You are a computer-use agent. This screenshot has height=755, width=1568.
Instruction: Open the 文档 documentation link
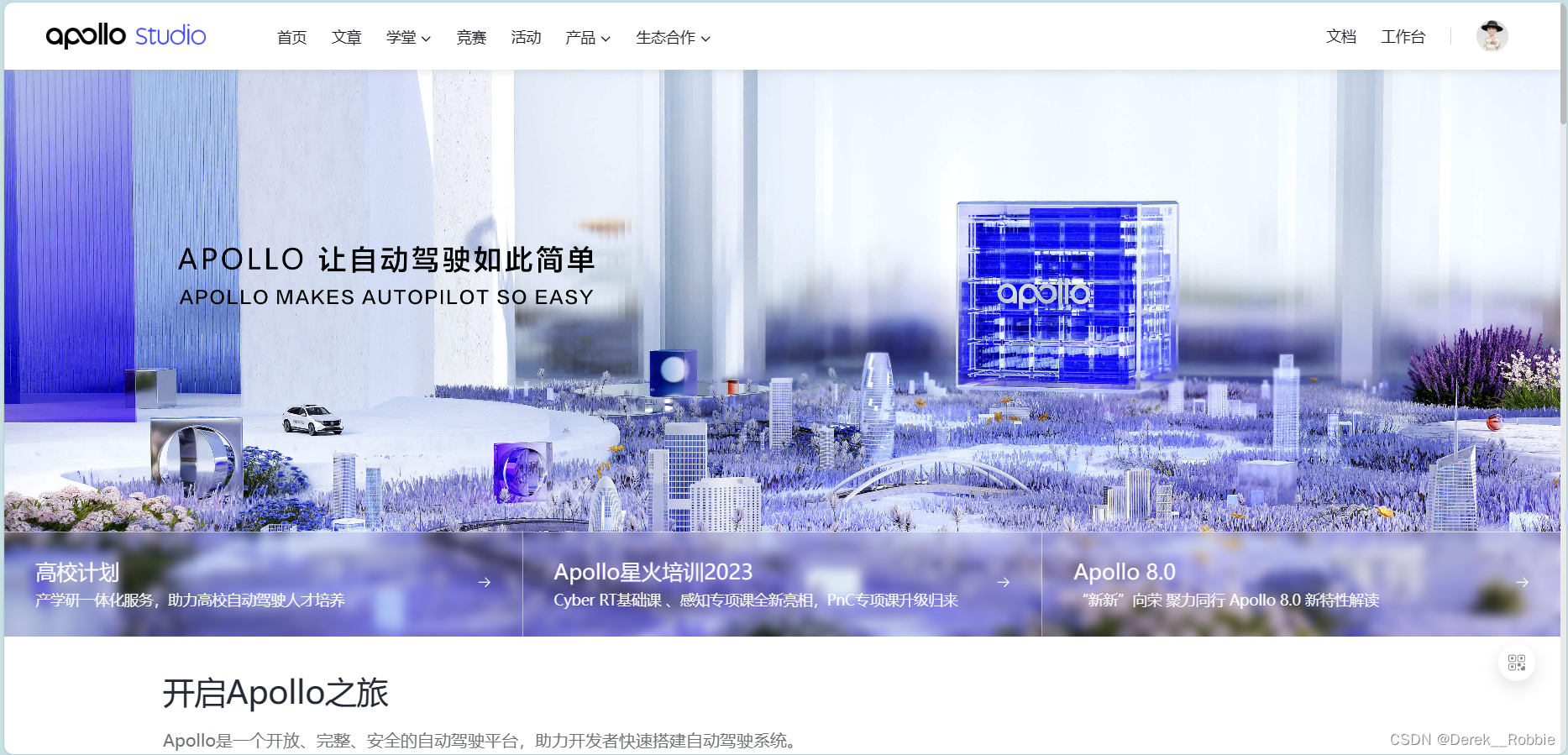click(1341, 37)
